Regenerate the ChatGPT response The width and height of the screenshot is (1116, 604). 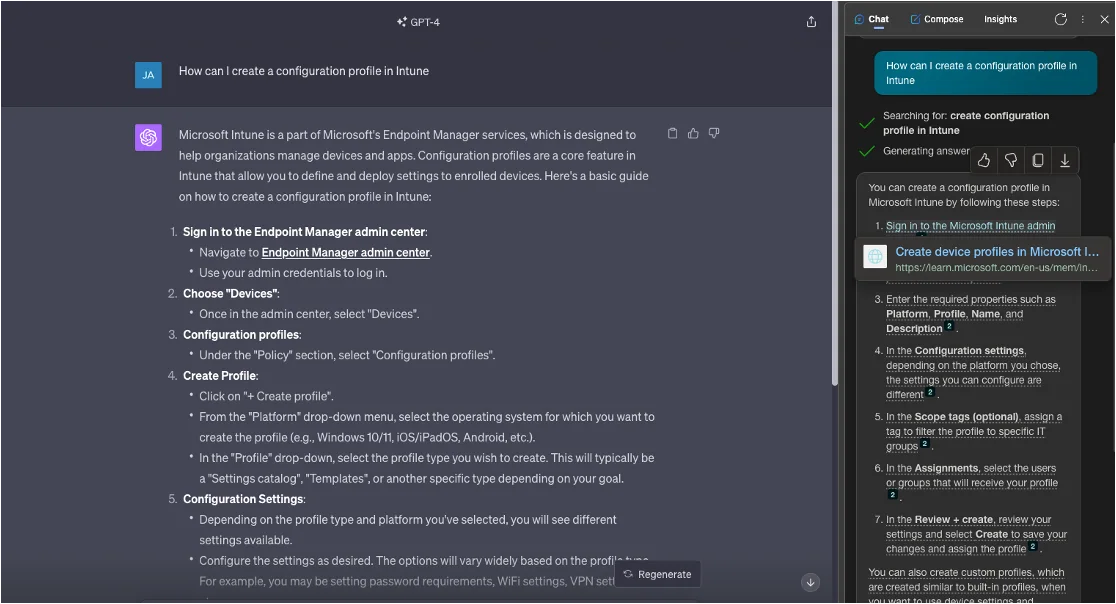[658, 574]
